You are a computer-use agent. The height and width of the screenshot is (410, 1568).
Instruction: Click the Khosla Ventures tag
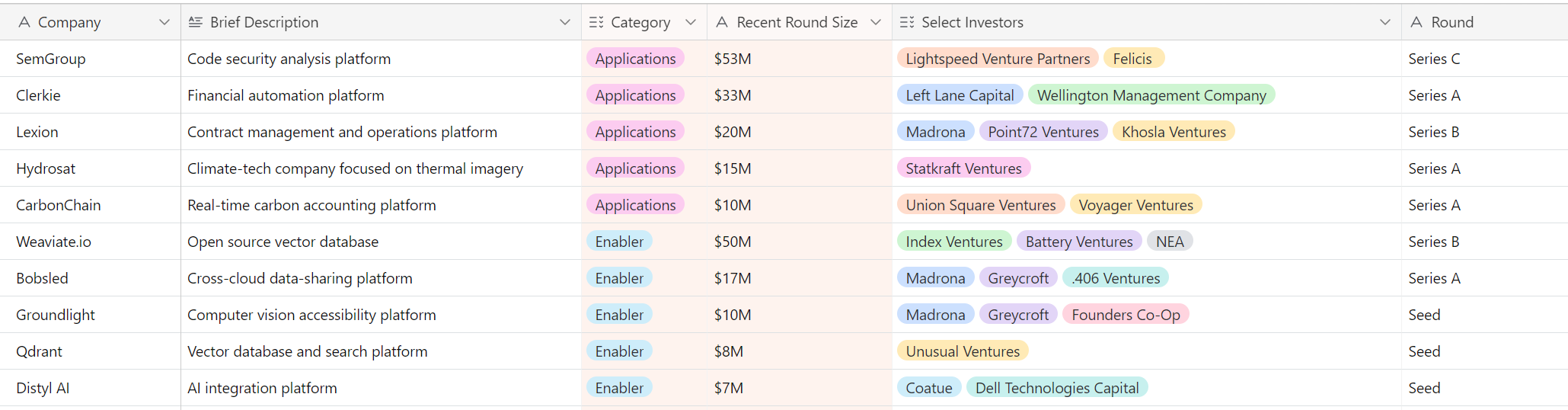[x=1174, y=132]
